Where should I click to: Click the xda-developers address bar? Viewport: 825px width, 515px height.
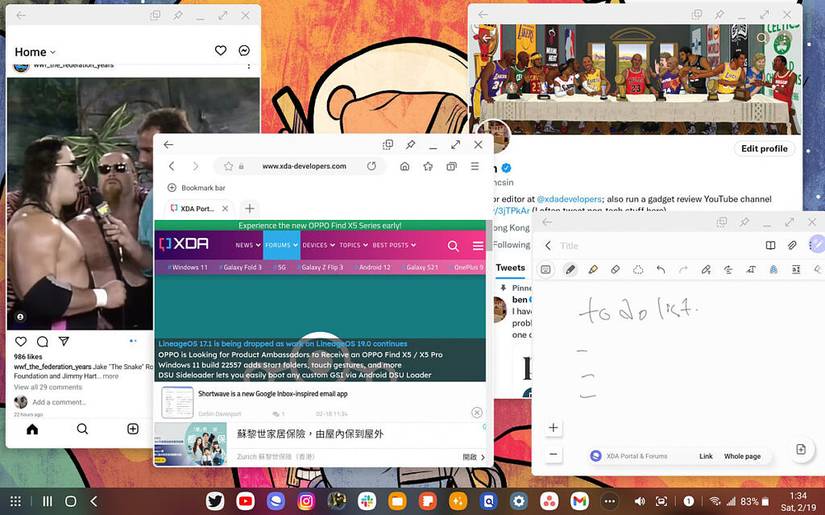pos(300,166)
